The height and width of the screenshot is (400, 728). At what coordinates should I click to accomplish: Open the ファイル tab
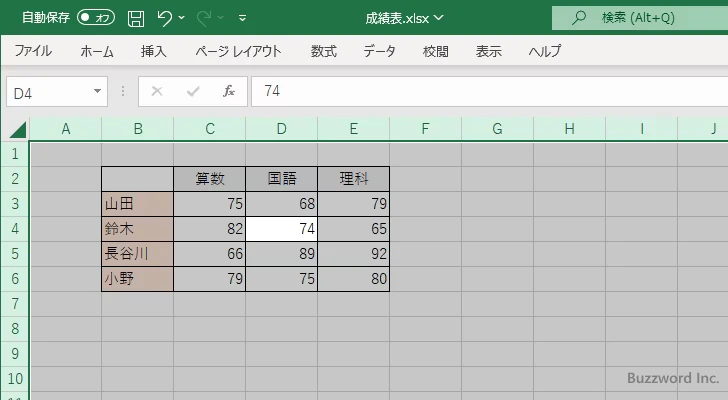[33, 51]
